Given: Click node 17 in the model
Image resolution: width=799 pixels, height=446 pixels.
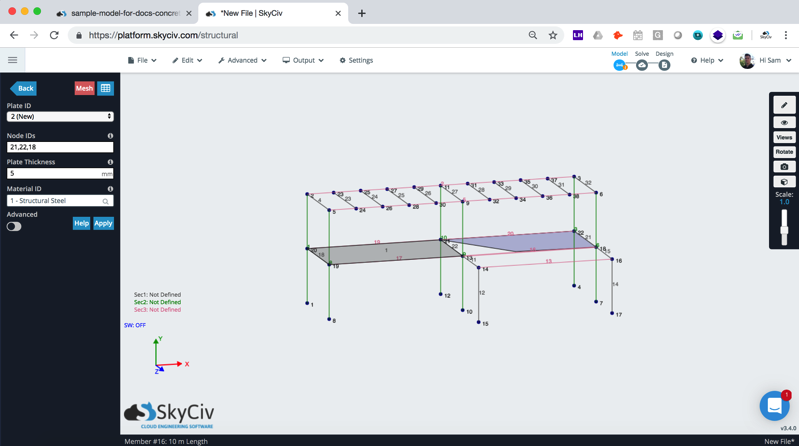Looking at the screenshot, I should (x=612, y=313).
